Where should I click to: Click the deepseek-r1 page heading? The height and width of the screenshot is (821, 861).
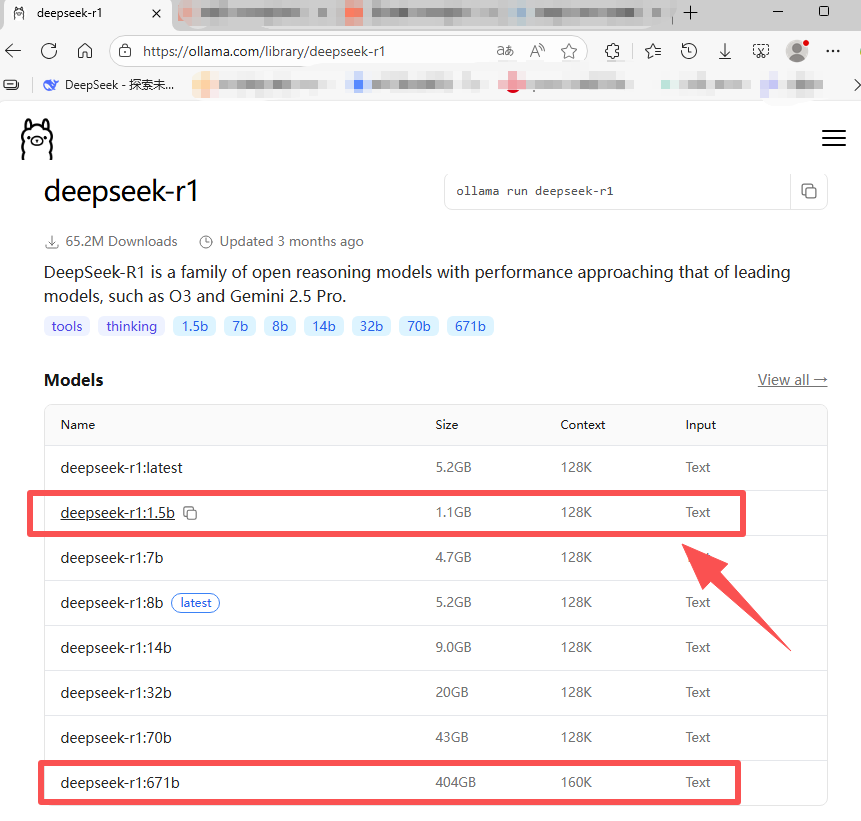coord(121,192)
